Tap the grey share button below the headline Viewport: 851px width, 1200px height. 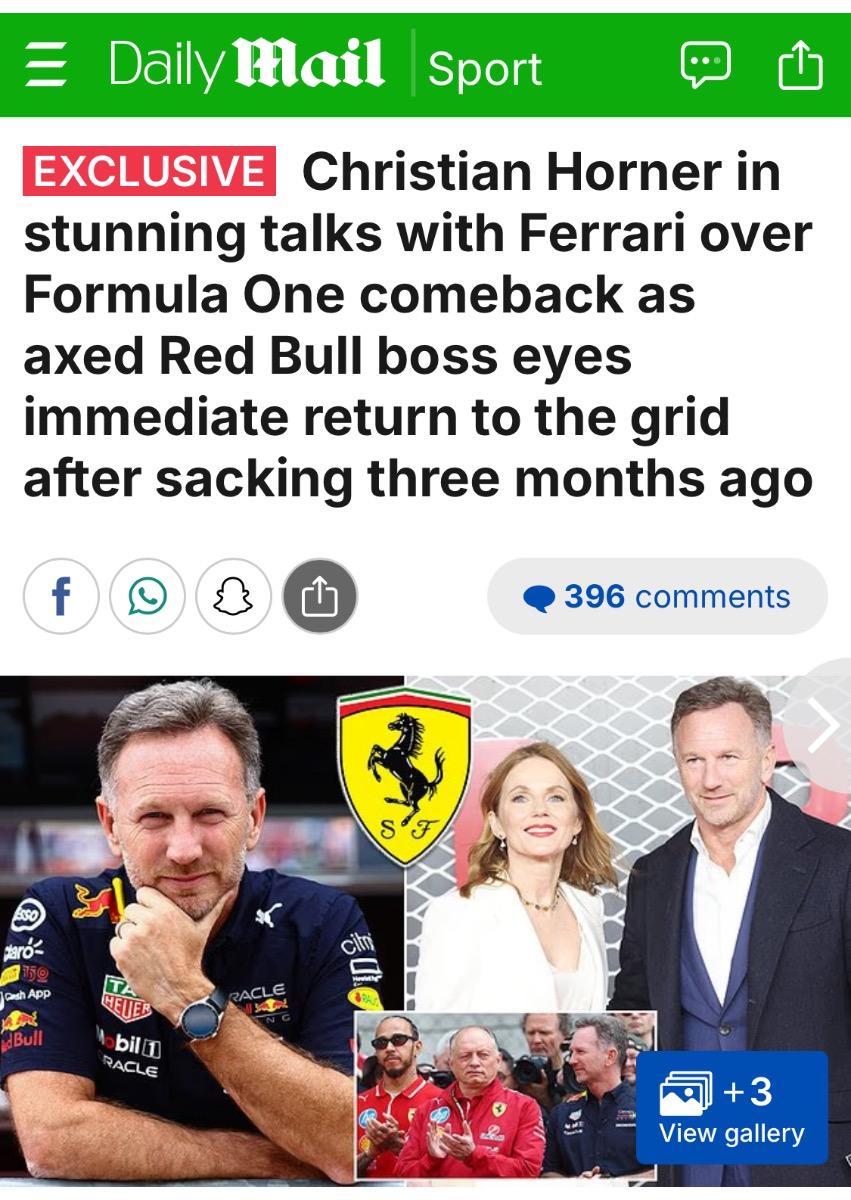(x=320, y=597)
